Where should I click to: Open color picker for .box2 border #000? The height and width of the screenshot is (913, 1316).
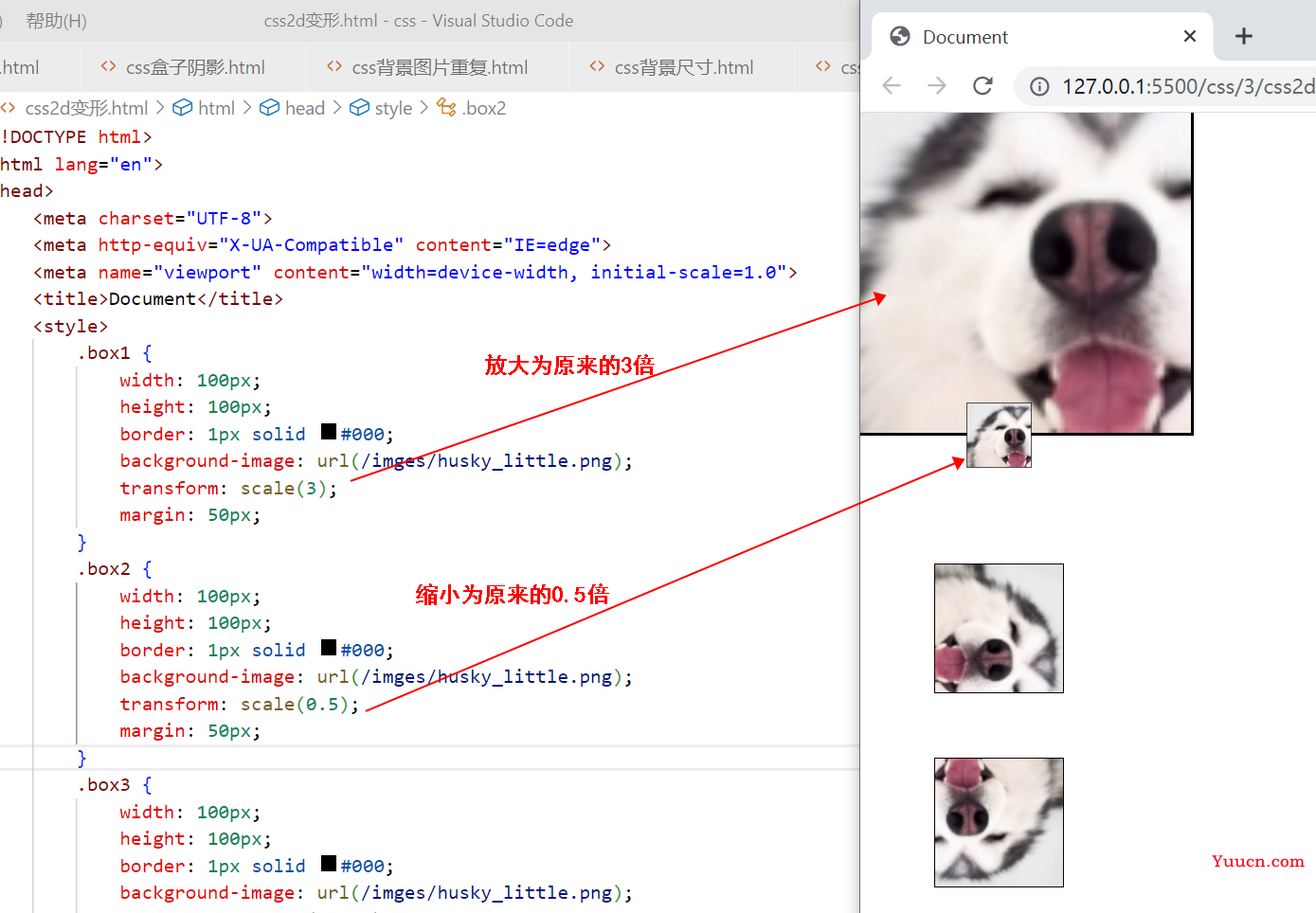(329, 648)
